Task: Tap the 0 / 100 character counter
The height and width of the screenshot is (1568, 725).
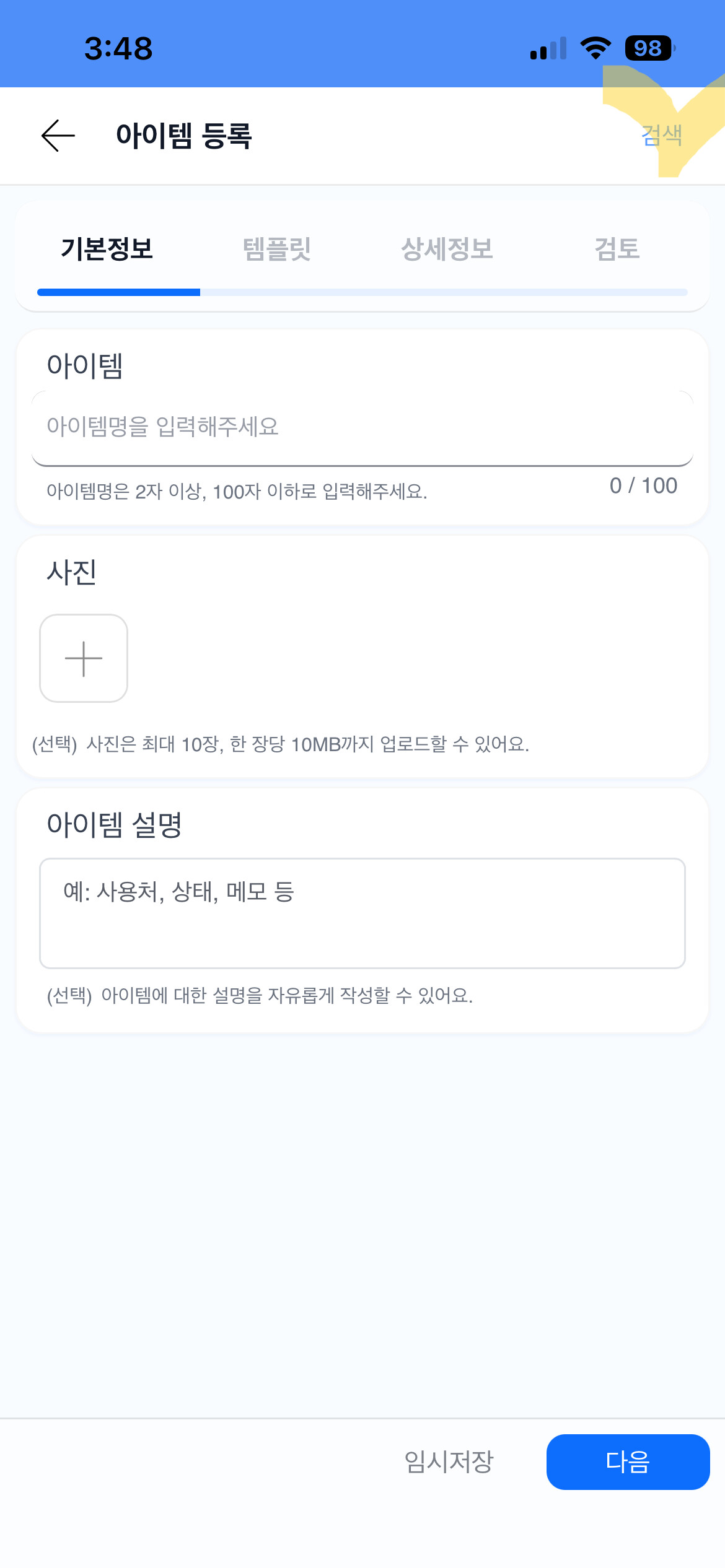Action: (643, 486)
